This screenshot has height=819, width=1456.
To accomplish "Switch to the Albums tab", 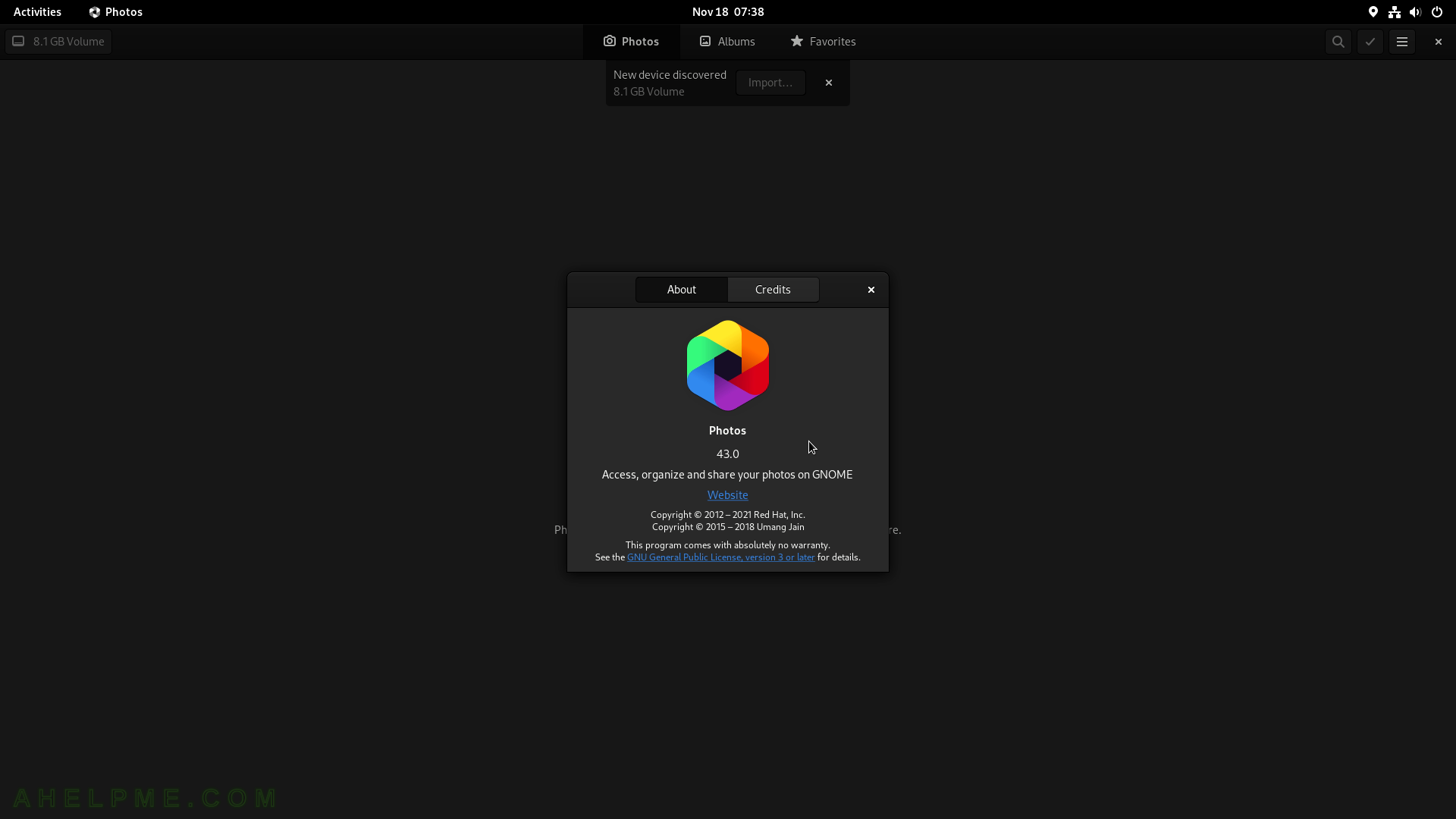I will tap(727, 42).
